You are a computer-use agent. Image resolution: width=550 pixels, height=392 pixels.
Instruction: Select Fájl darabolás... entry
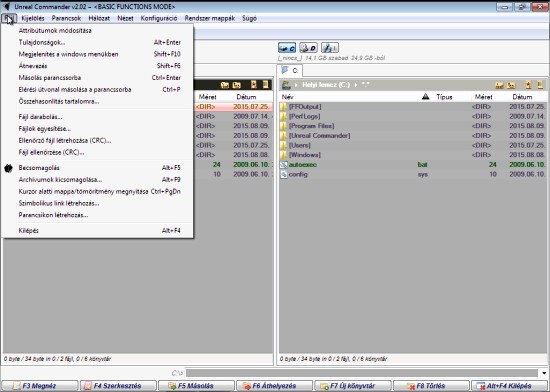click(98, 117)
